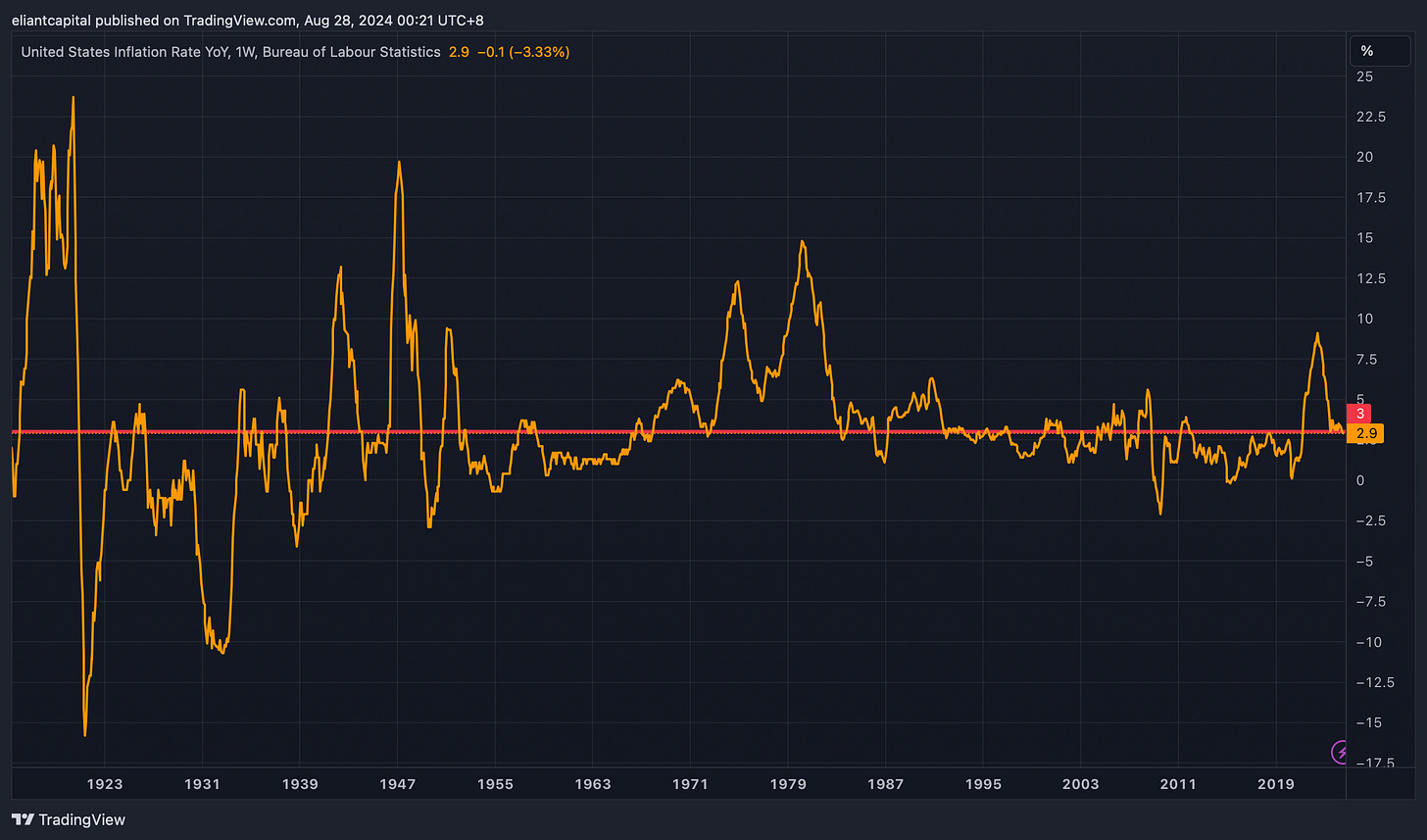Click the 10 label on the price axis

click(1364, 319)
